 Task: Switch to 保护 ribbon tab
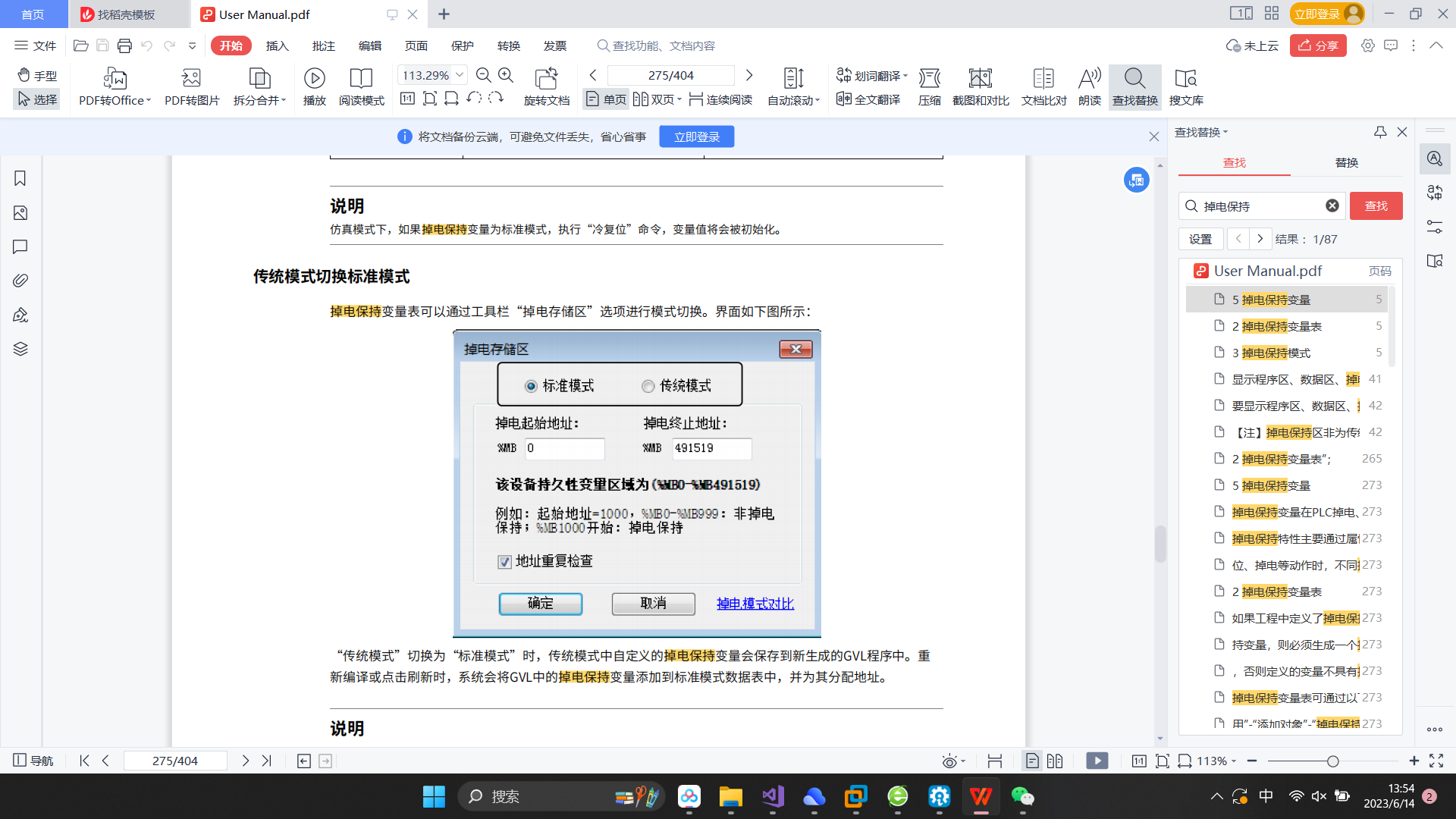pyautogui.click(x=463, y=45)
